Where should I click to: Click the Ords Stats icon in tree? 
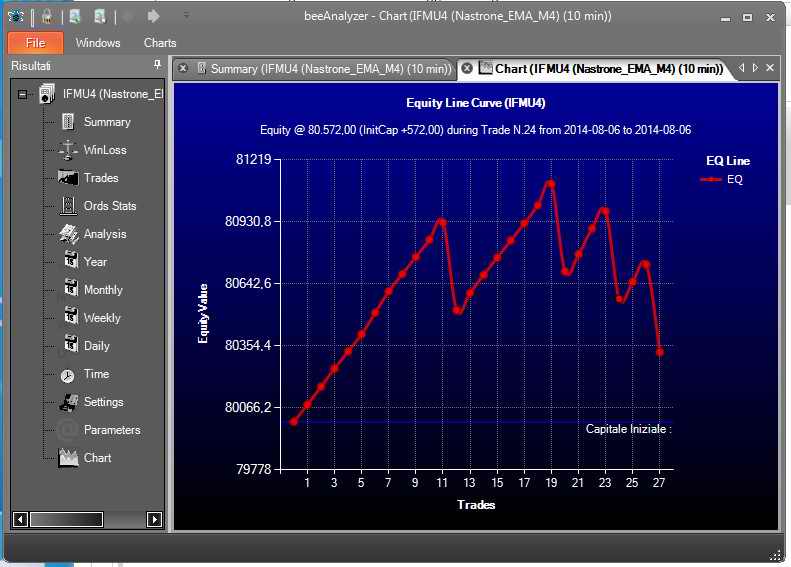click(68, 206)
